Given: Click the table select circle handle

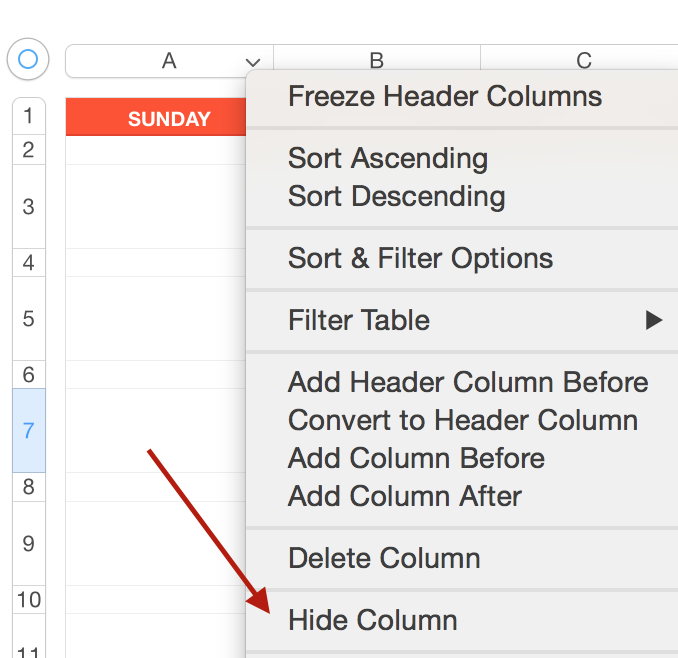Looking at the screenshot, I should pyautogui.click(x=28, y=60).
